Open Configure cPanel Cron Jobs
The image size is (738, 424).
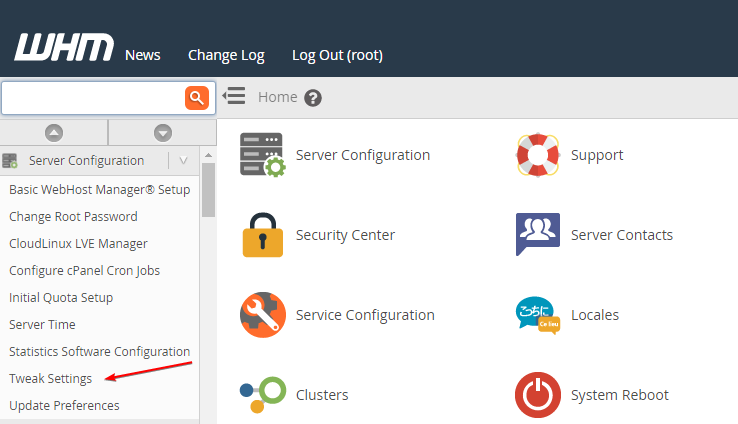(85, 271)
